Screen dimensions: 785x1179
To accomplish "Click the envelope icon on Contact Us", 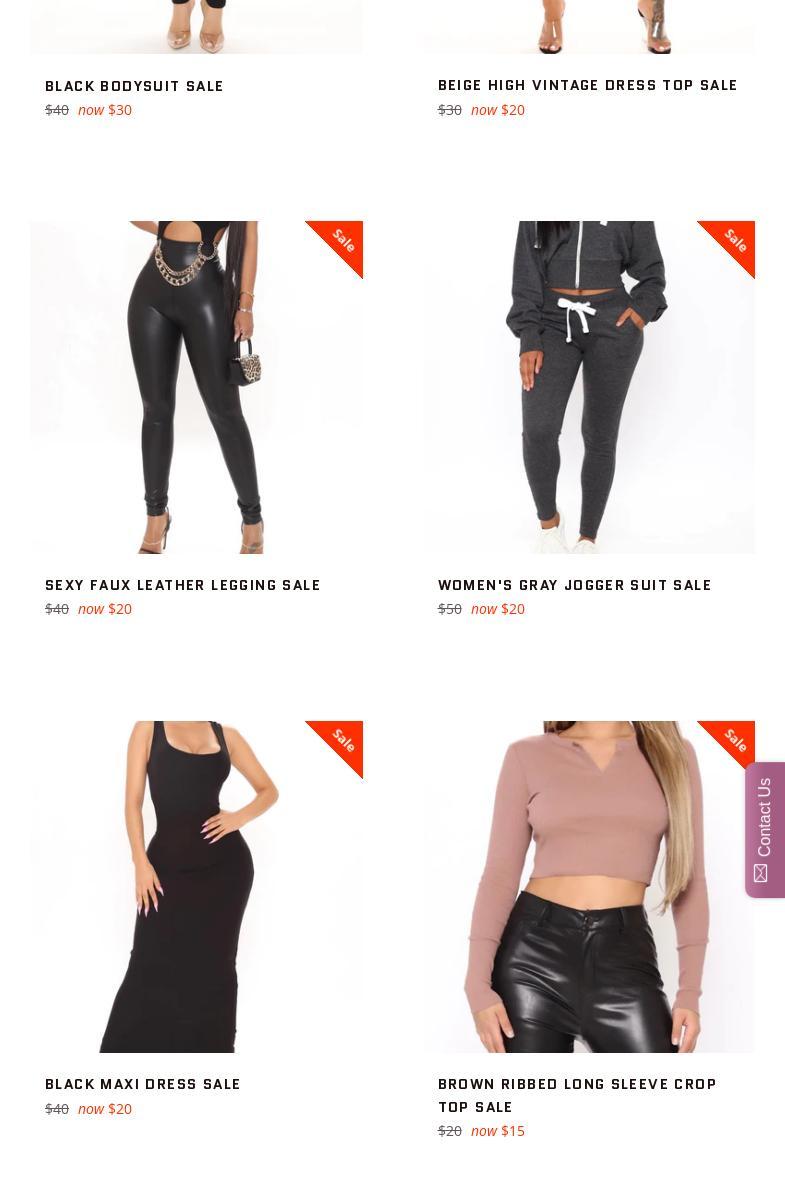I will [x=761, y=873].
